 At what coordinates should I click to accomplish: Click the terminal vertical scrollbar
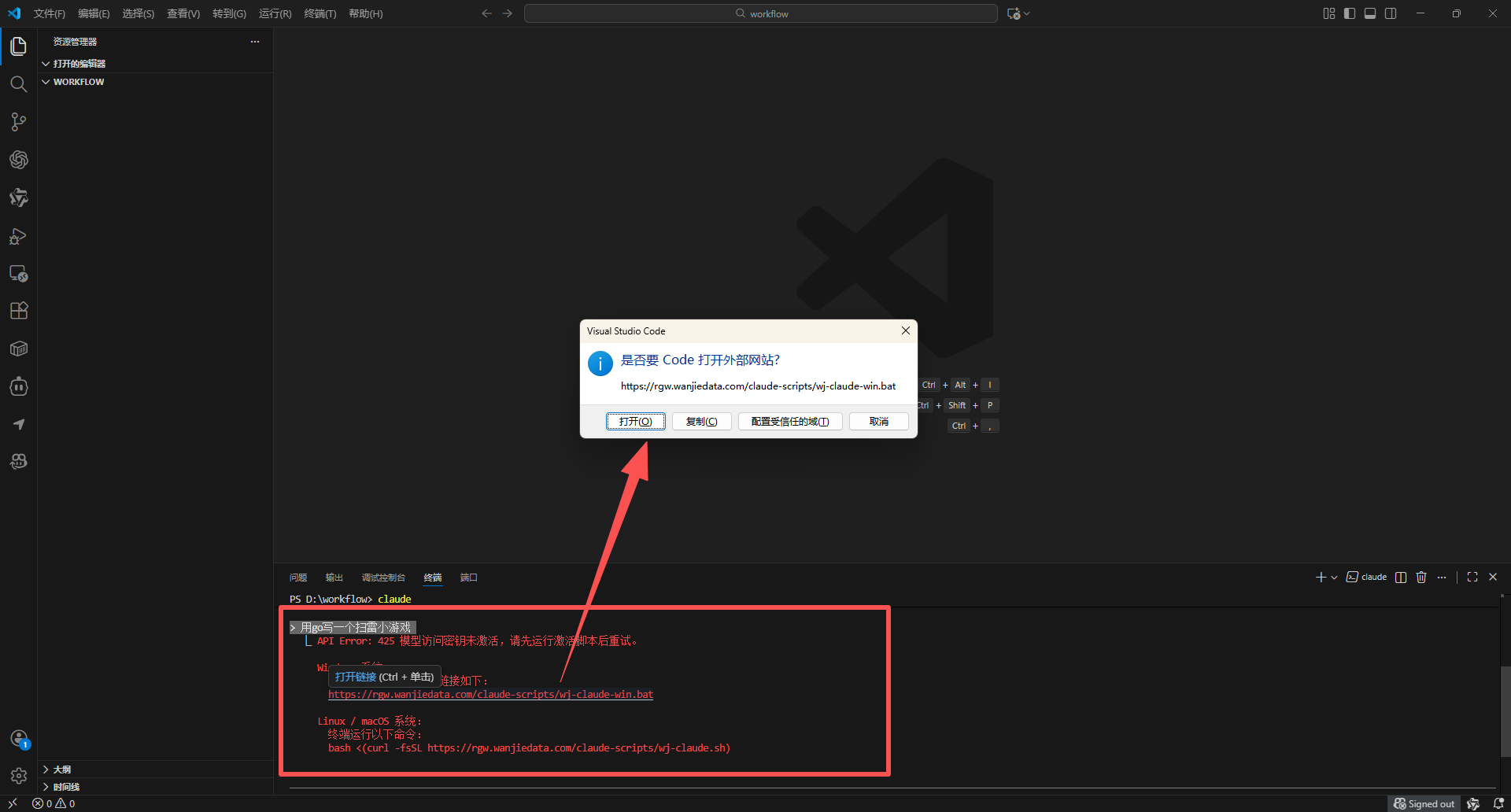[1505, 710]
